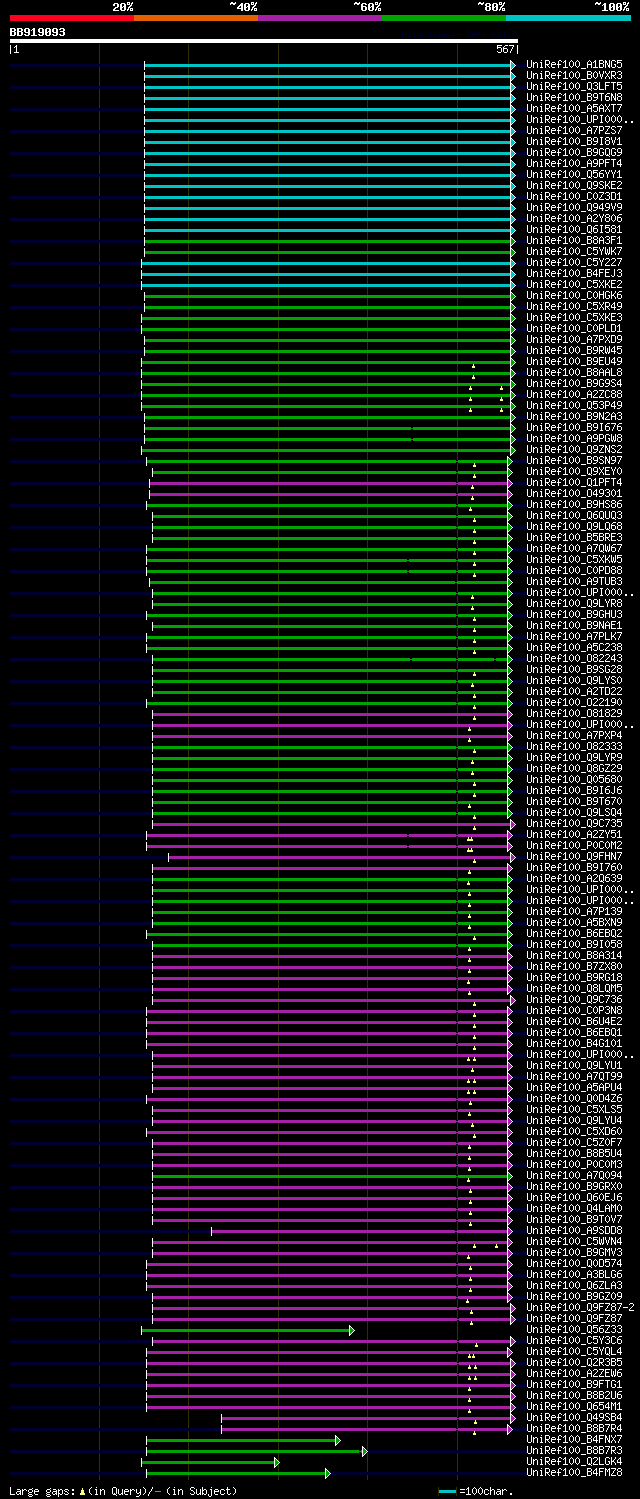Select hit label UniRef100_C0Z3D1
Viewport: 640px width, 1499px height.
[x=574, y=196]
